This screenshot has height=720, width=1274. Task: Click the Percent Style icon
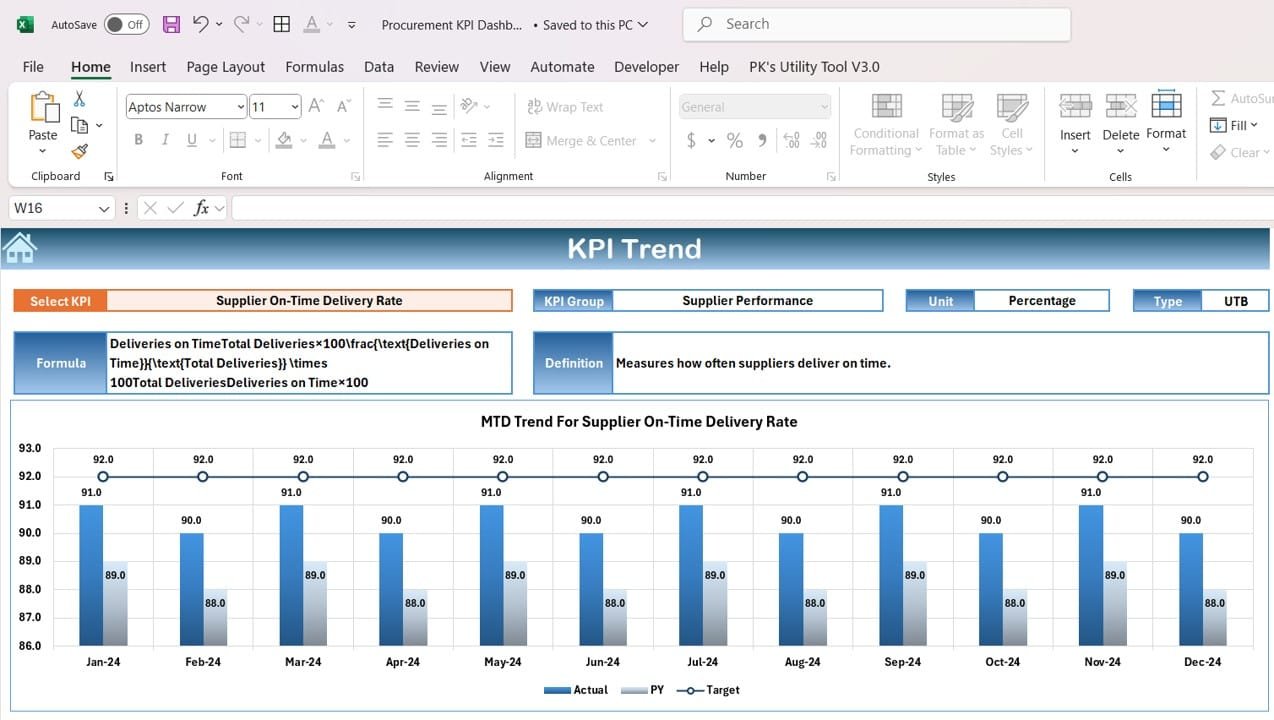(x=734, y=141)
